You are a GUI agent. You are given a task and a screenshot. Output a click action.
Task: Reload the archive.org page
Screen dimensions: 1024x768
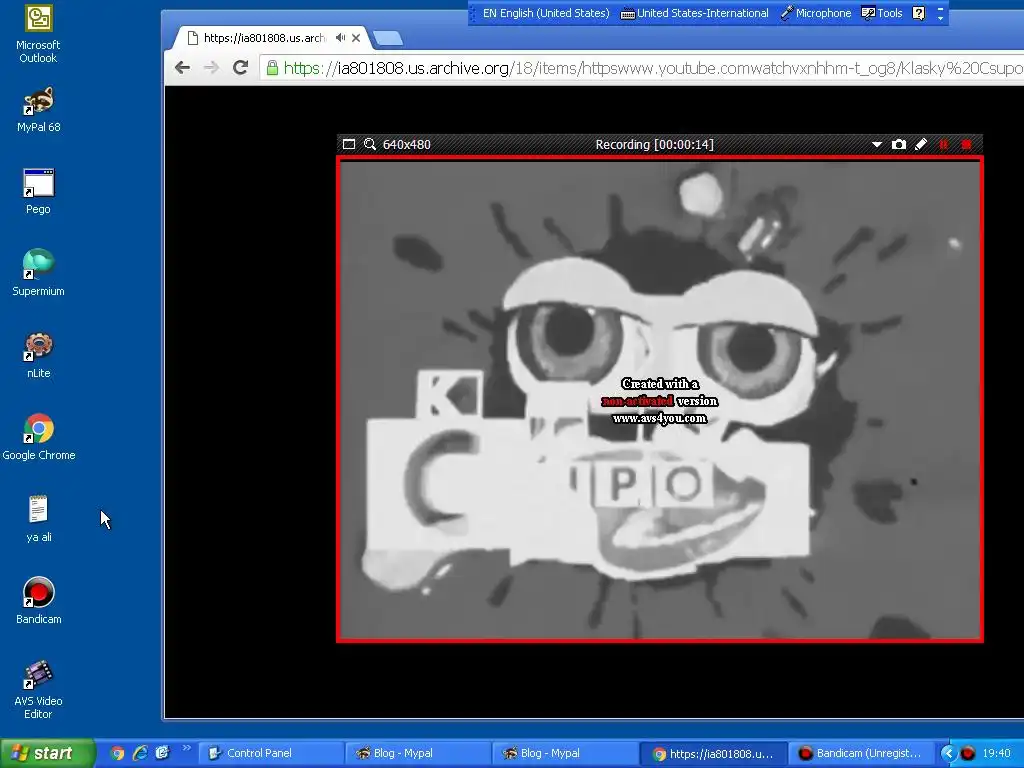[x=240, y=67]
